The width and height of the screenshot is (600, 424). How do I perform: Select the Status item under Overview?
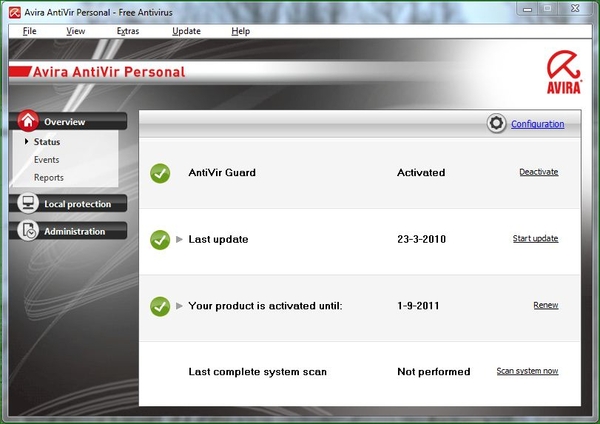click(47, 142)
